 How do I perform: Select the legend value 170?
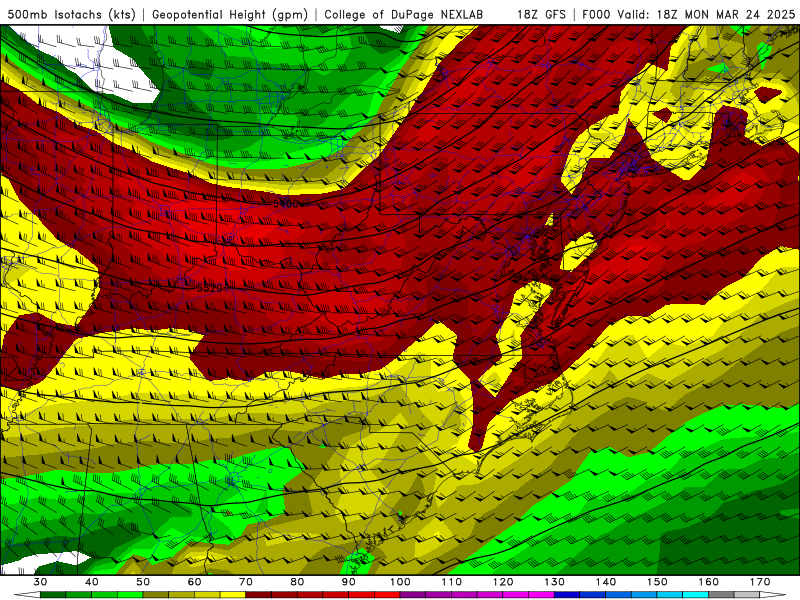click(x=760, y=582)
